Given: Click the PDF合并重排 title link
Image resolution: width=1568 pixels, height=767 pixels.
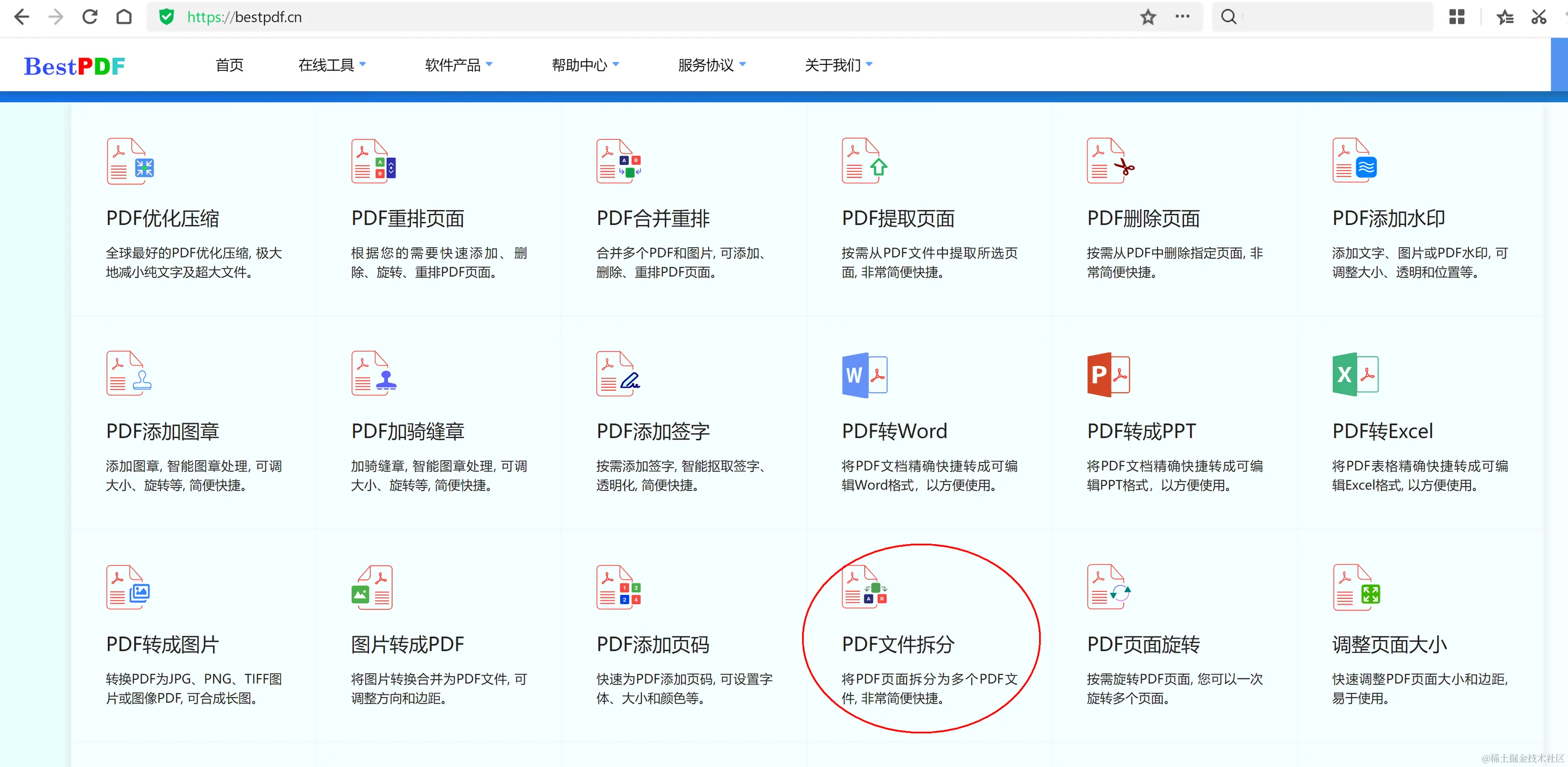Looking at the screenshot, I should click(652, 218).
